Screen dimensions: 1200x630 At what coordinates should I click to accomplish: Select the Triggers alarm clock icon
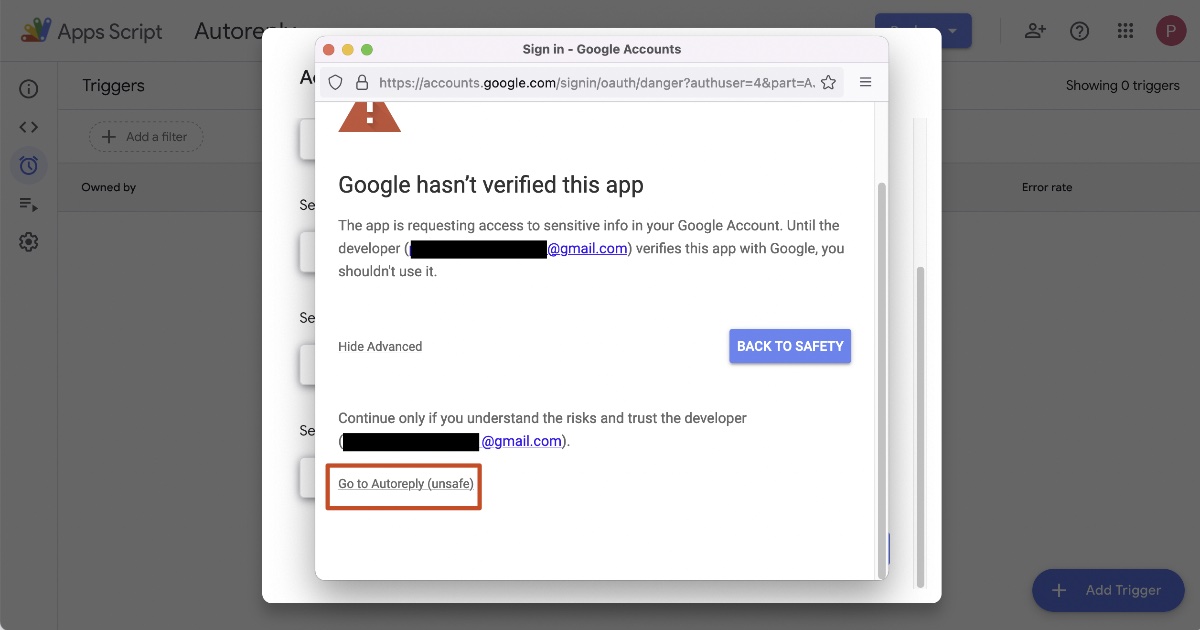point(28,165)
